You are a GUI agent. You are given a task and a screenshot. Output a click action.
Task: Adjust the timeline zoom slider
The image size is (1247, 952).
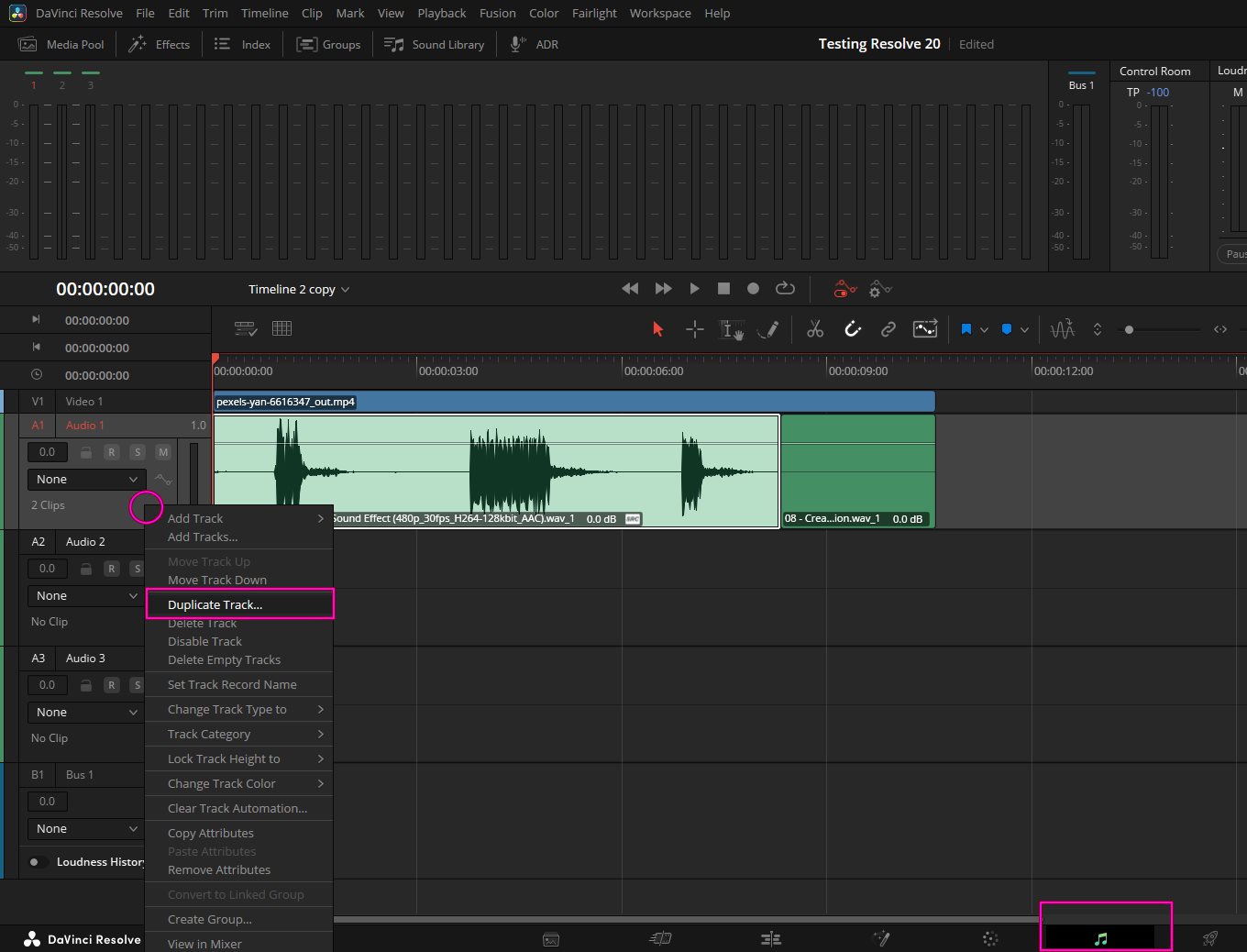[x=1129, y=329]
